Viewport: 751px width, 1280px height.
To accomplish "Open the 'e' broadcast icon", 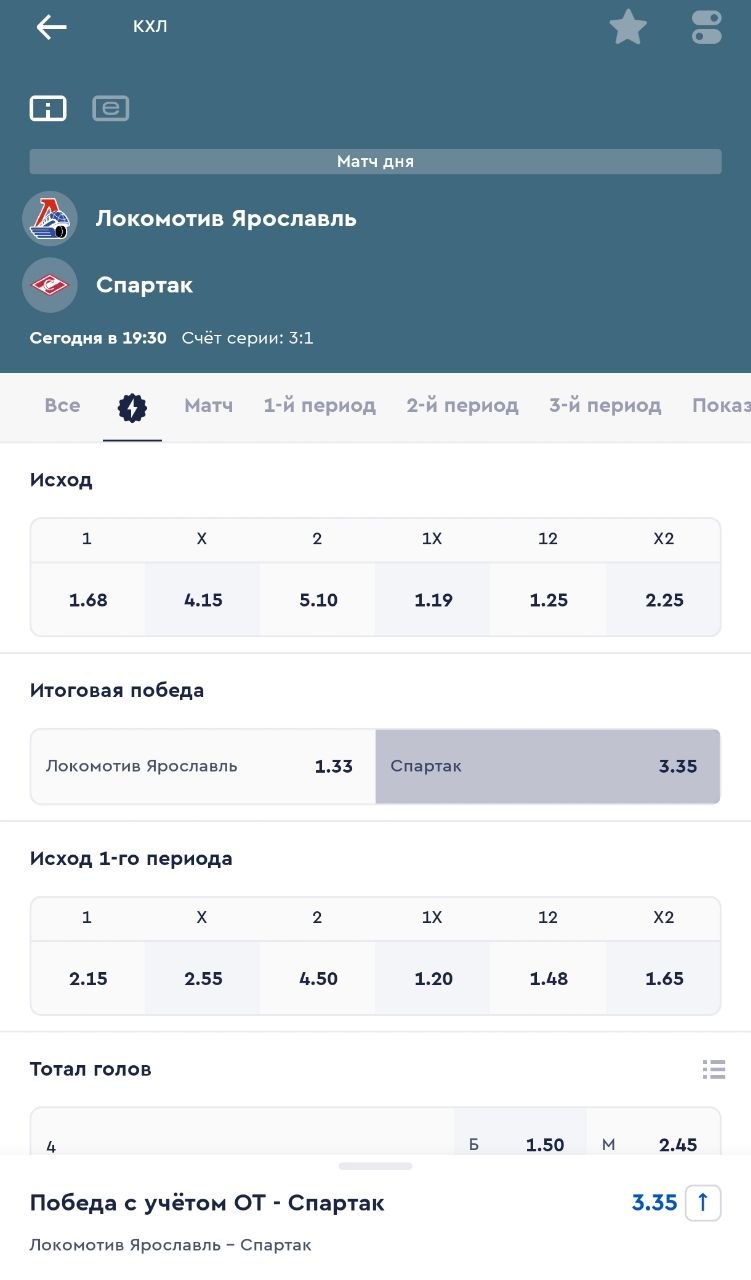I will pos(111,108).
